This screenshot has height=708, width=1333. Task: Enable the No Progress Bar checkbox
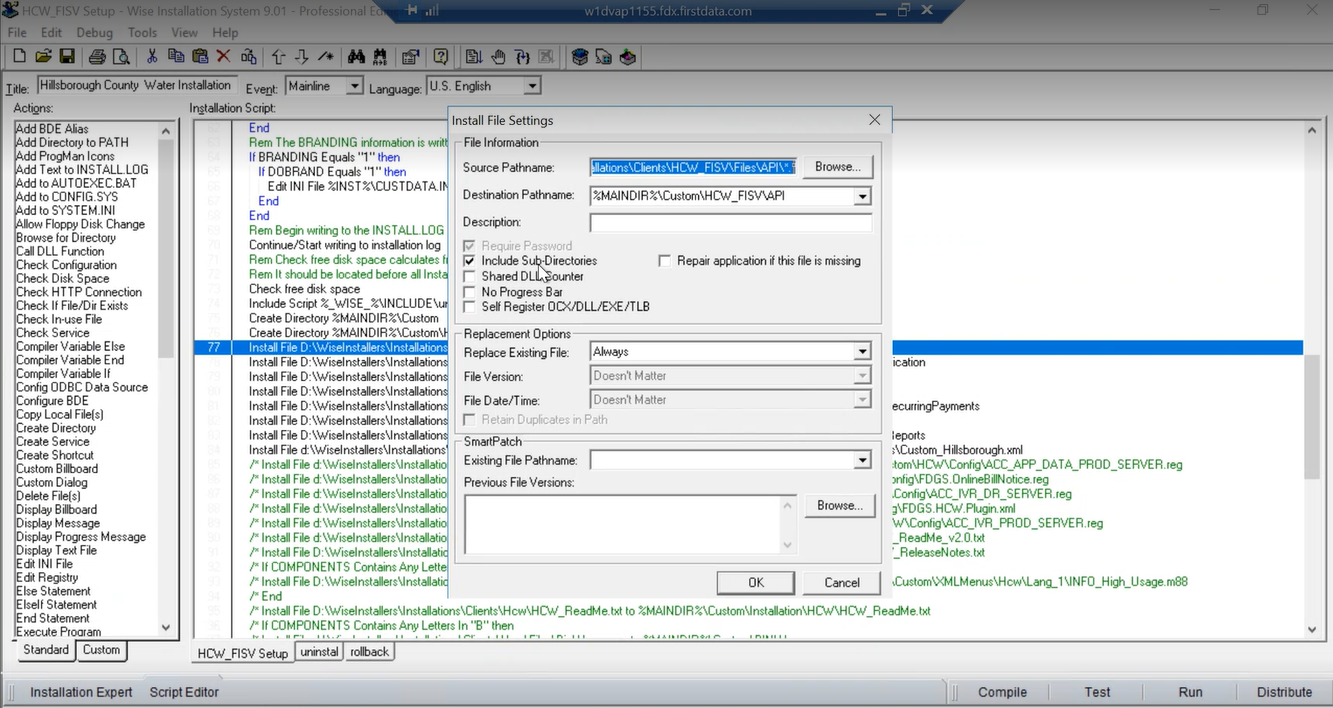[x=470, y=292]
